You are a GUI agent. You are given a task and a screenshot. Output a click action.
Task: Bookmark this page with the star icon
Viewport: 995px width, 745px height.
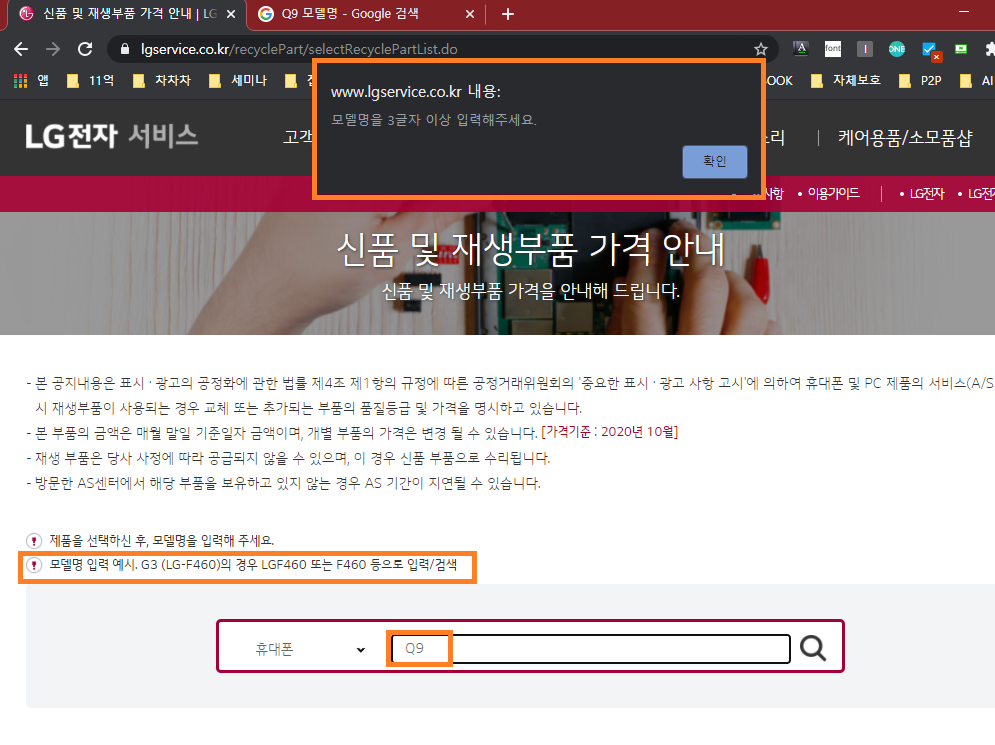[x=761, y=49]
